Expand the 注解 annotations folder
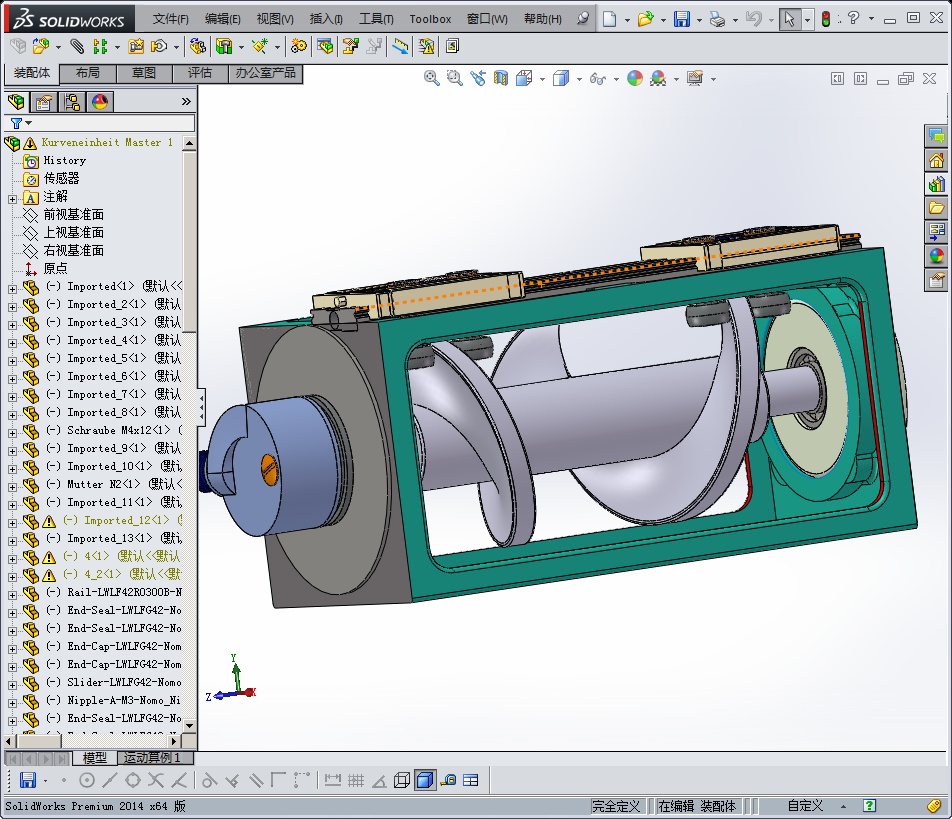This screenshot has height=819, width=952. [x=12, y=197]
